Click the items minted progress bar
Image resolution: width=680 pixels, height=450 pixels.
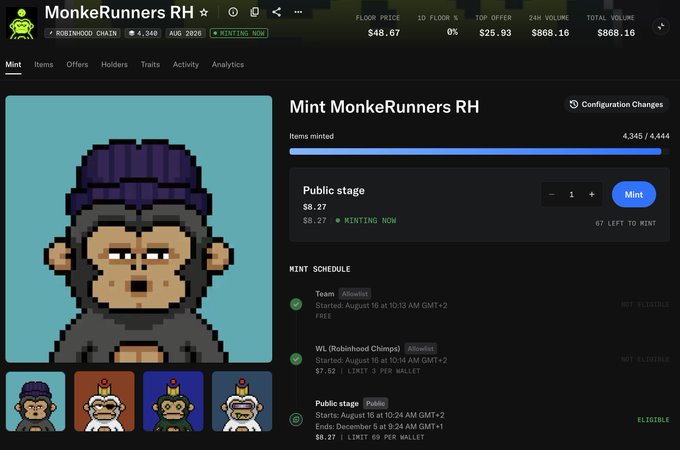[479, 151]
